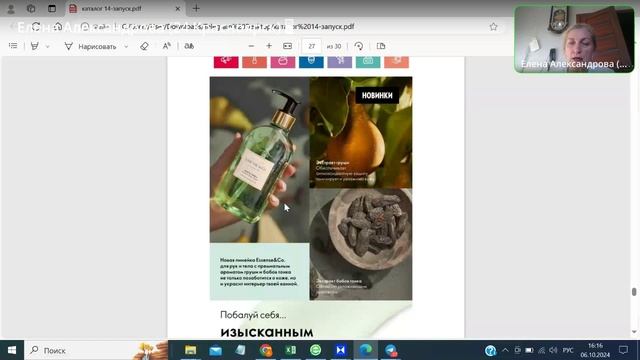Click the red category icon above the page
Screen dimensions: 640x360
point(226,61)
